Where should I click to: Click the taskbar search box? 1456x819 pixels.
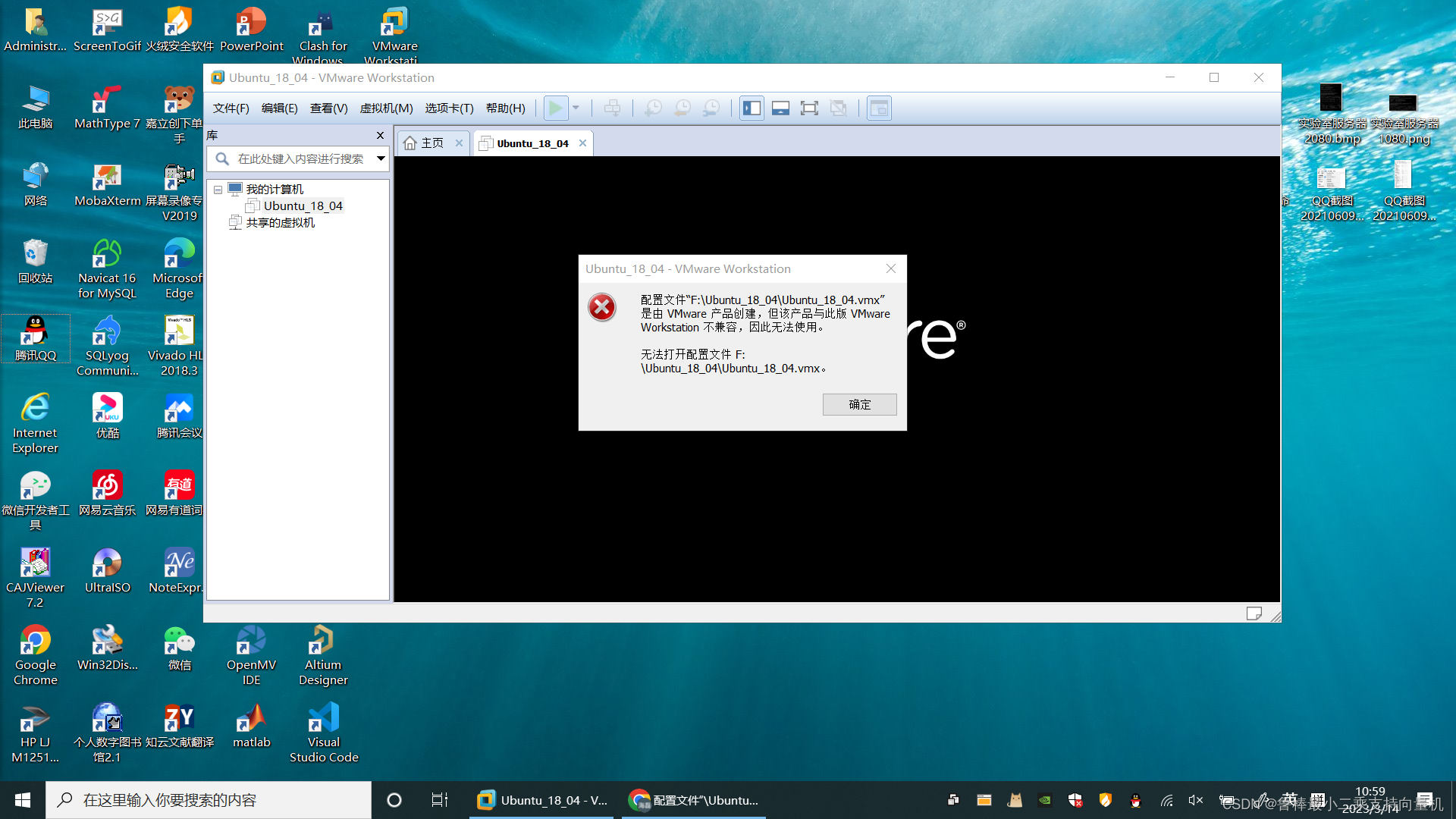(209, 800)
